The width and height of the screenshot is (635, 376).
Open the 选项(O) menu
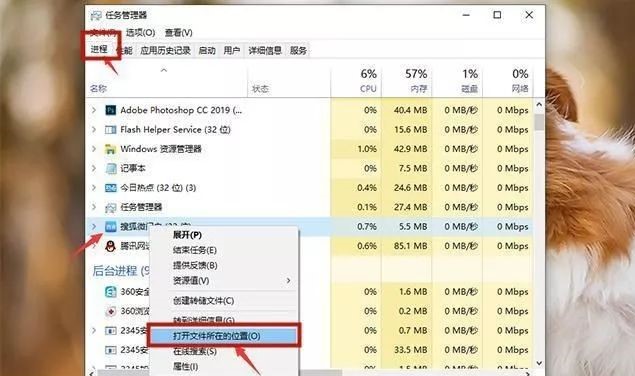140,32
